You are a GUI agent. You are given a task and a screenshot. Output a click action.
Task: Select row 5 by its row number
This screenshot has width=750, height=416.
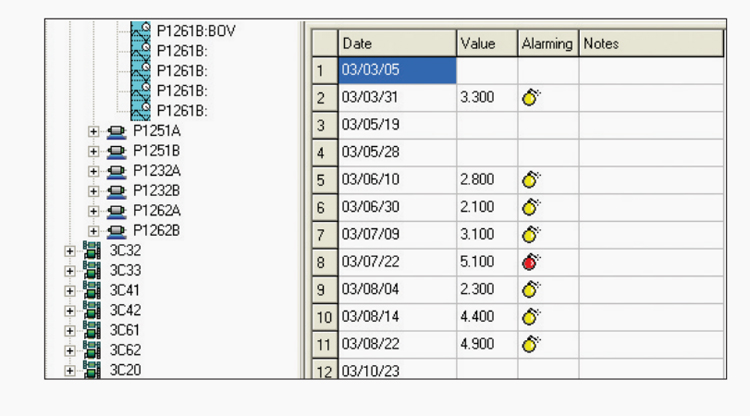pyautogui.click(x=322, y=181)
